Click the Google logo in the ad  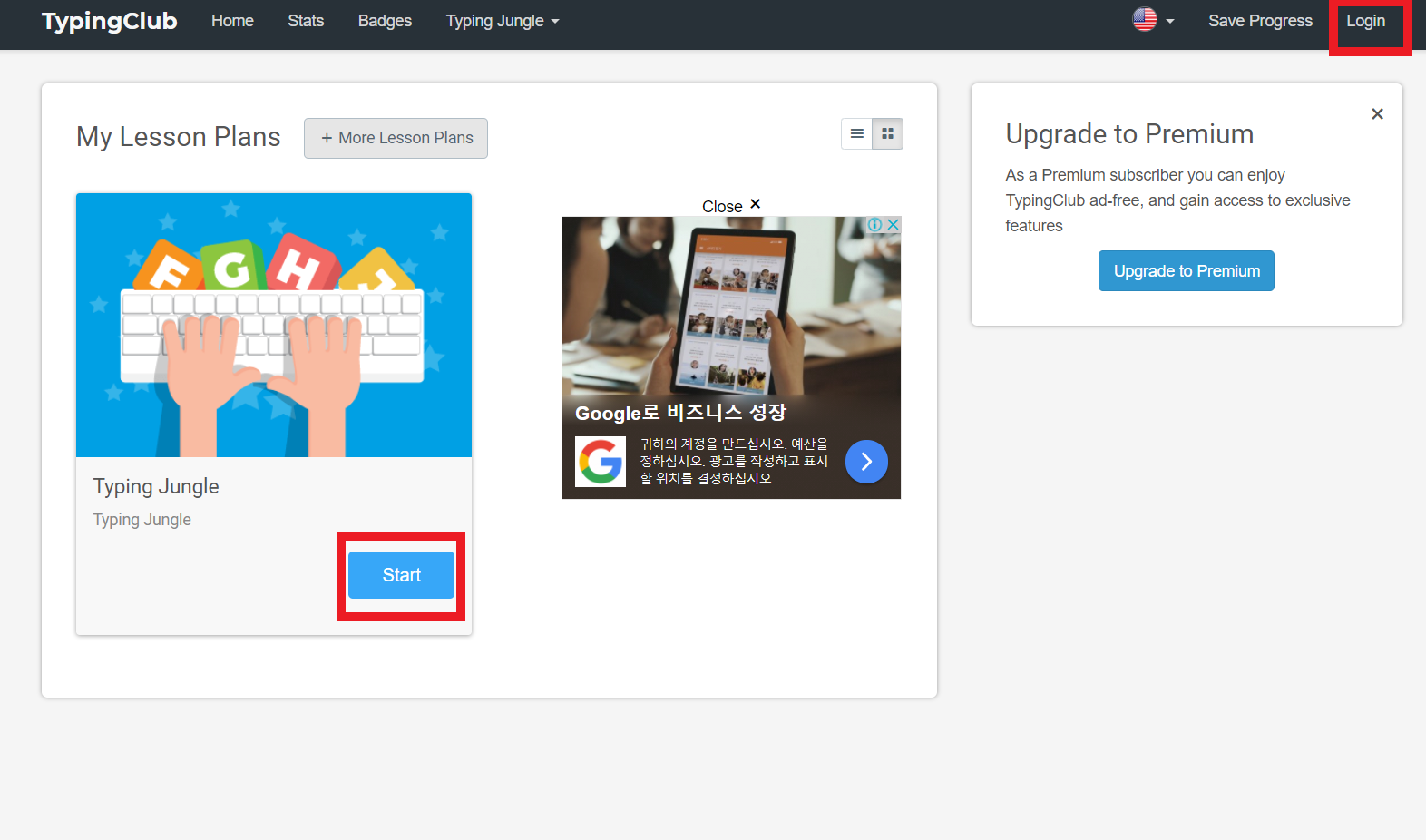601,462
